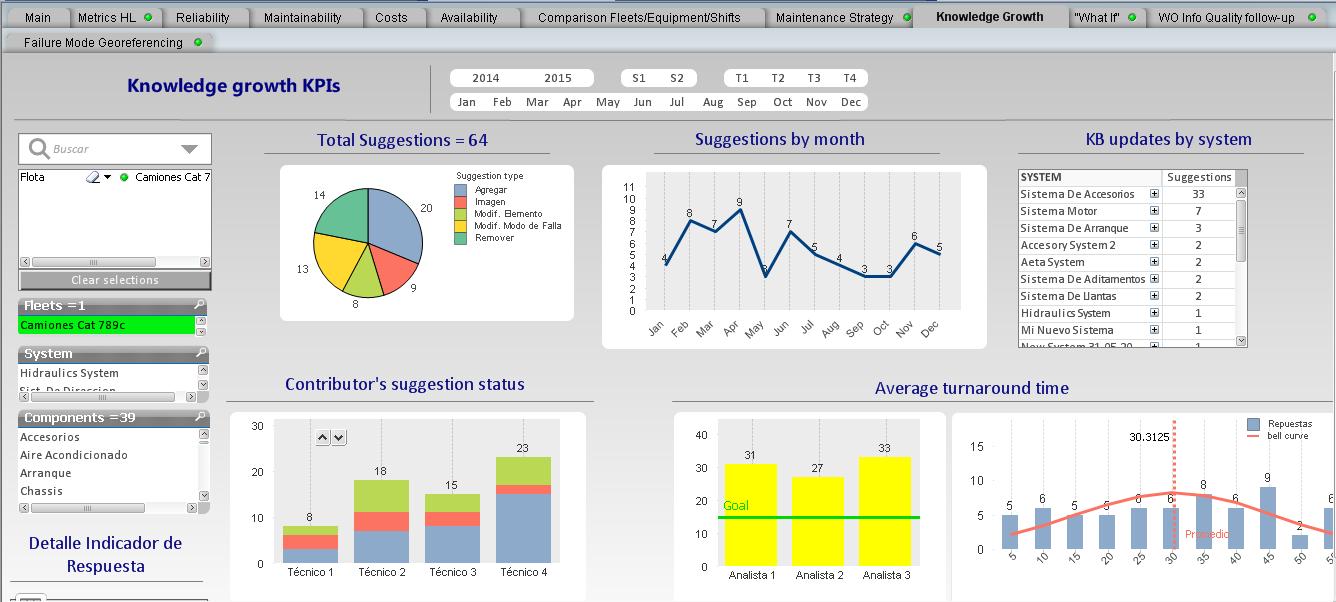Click the up arrow above Técnico 1 bar

(x=322, y=437)
